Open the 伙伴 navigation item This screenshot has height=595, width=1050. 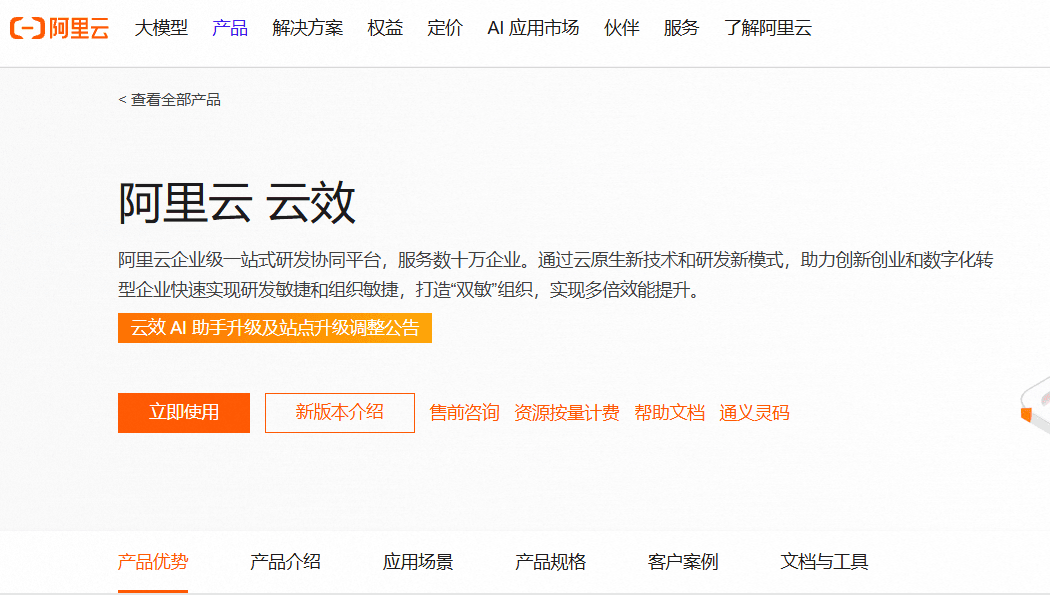click(x=621, y=28)
